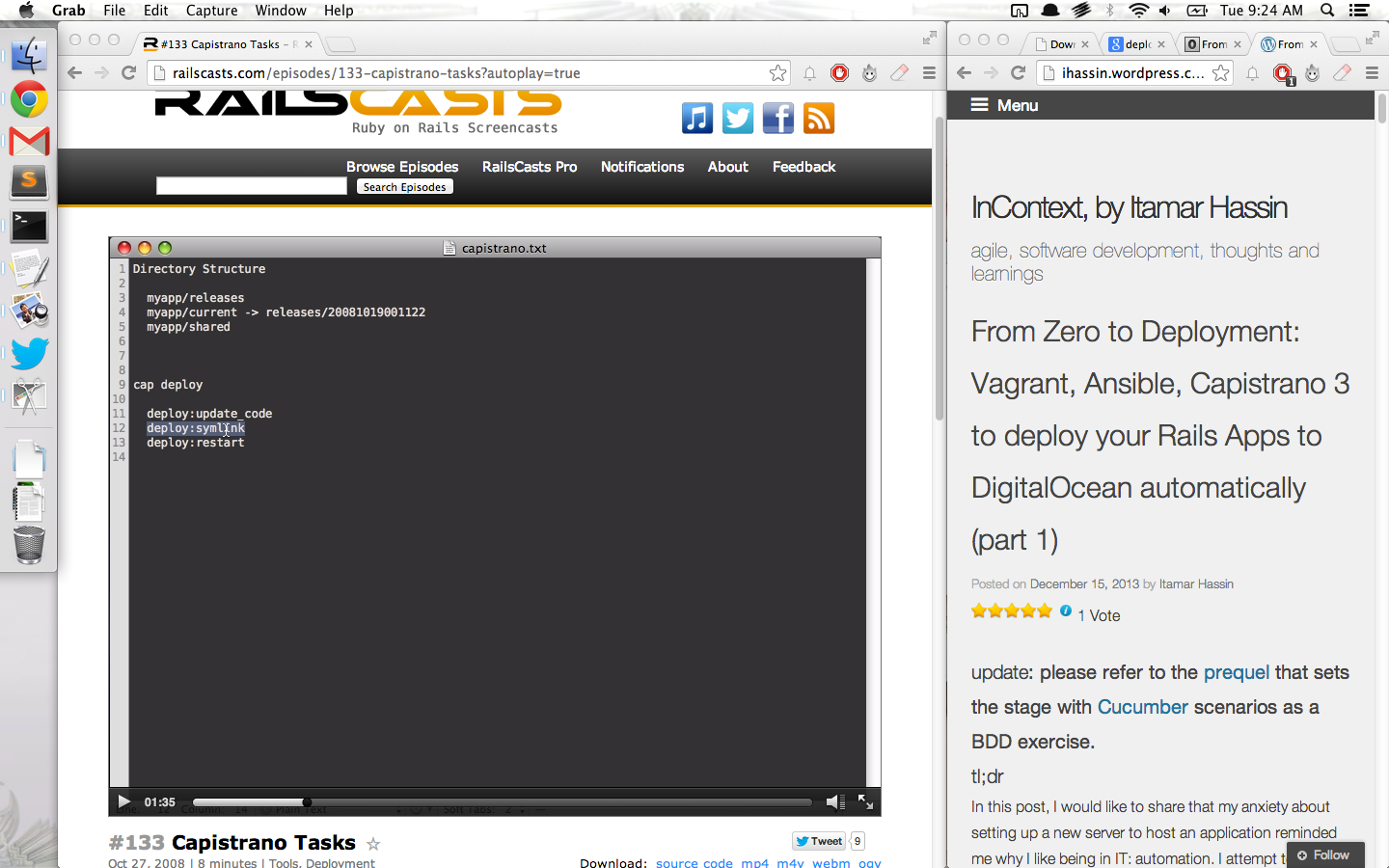Image resolution: width=1389 pixels, height=868 pixels.
Task: Open Sublime Text from the dock
Action: (29, 181)
